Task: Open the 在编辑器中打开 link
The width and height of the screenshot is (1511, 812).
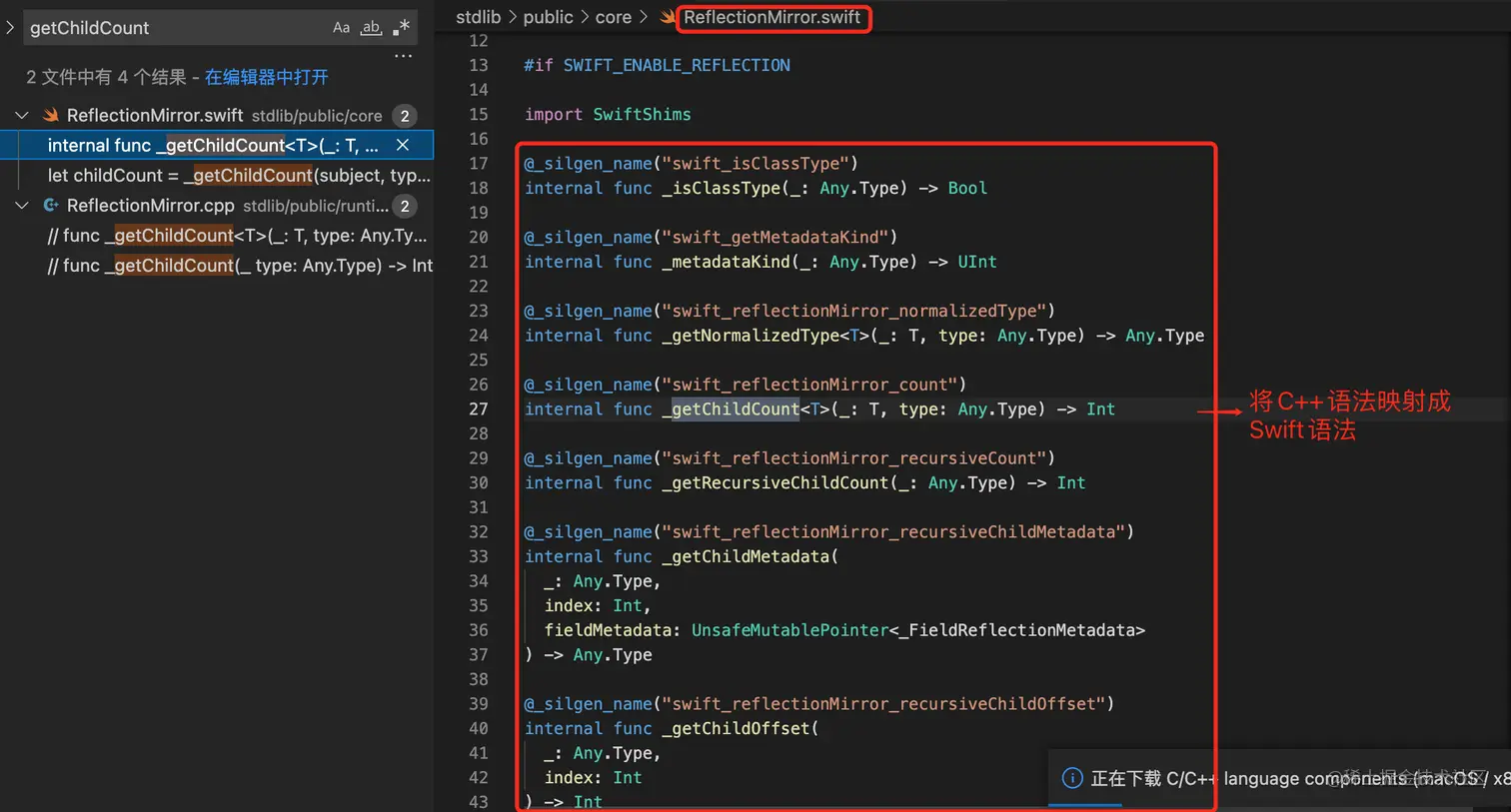Action: tap(267, 77)
